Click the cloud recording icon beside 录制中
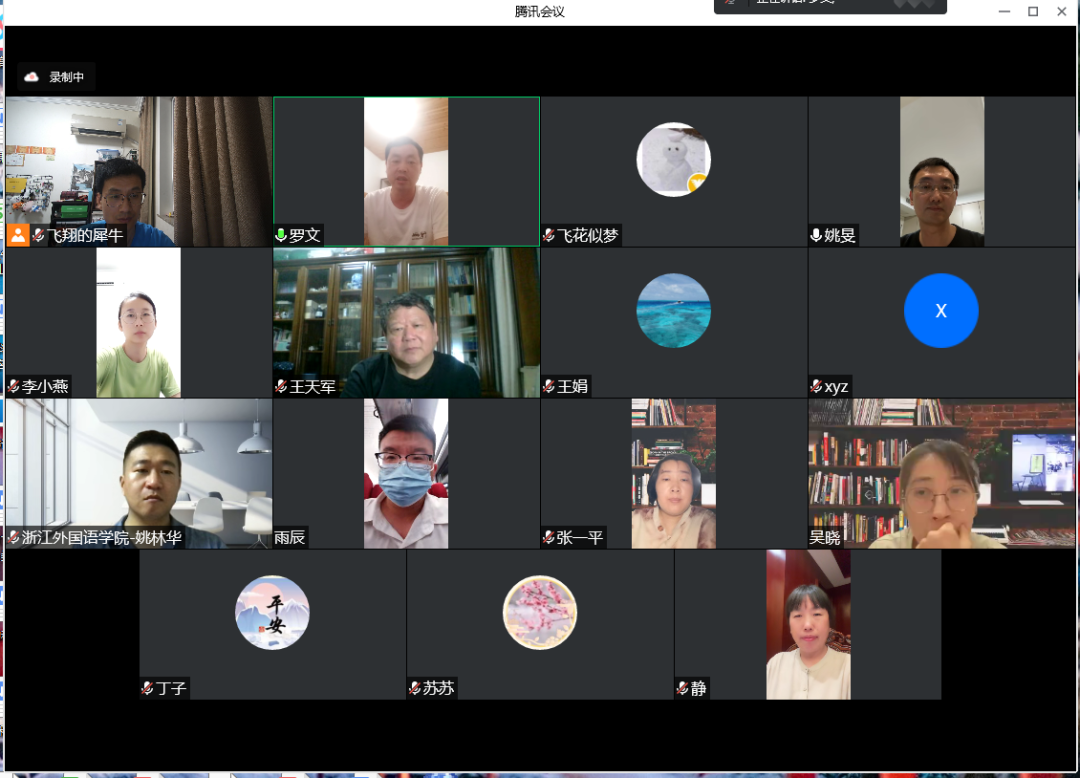Screen dimensions: 1080x778 [32, 77]
